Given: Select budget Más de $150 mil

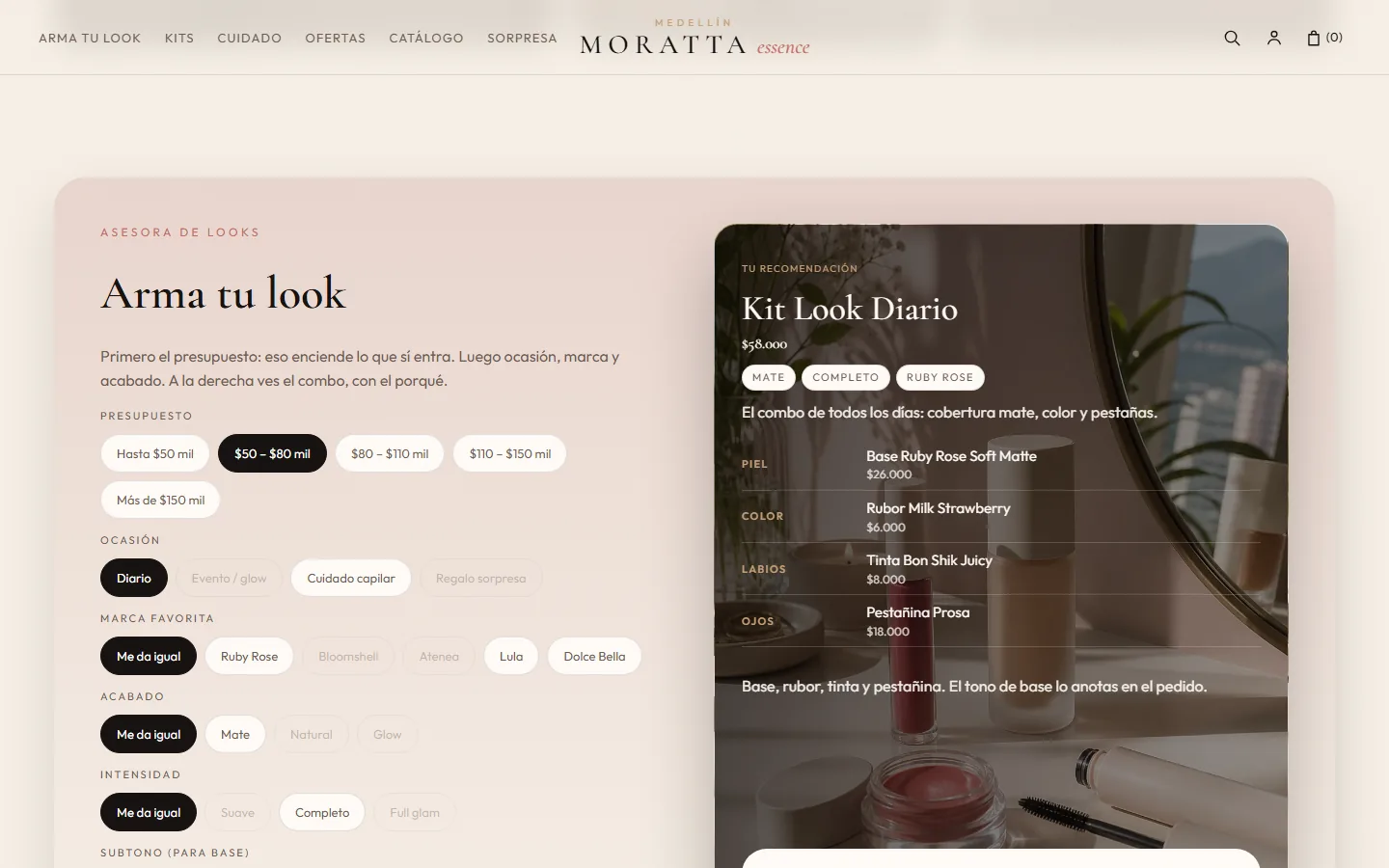Looking at the screenshot, I should pyautogui.click(x=160, y=500).
